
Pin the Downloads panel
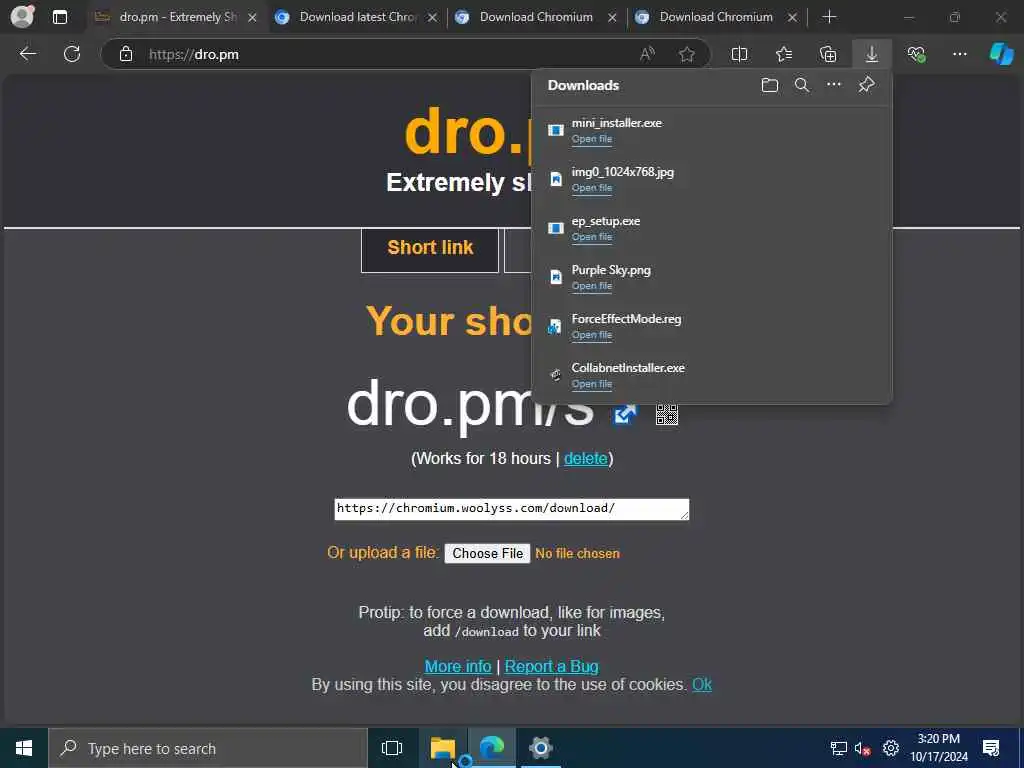coord(866,84)
